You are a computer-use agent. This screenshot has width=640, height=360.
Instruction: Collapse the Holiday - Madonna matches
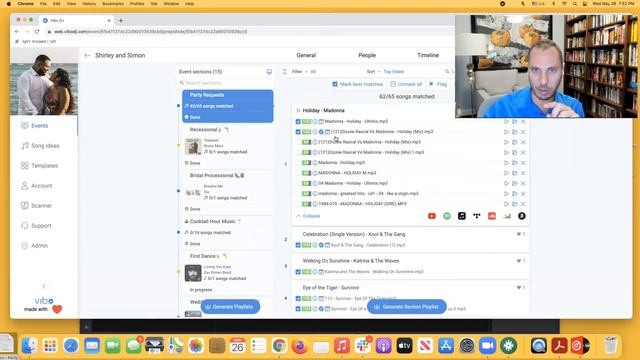point(308,216)
